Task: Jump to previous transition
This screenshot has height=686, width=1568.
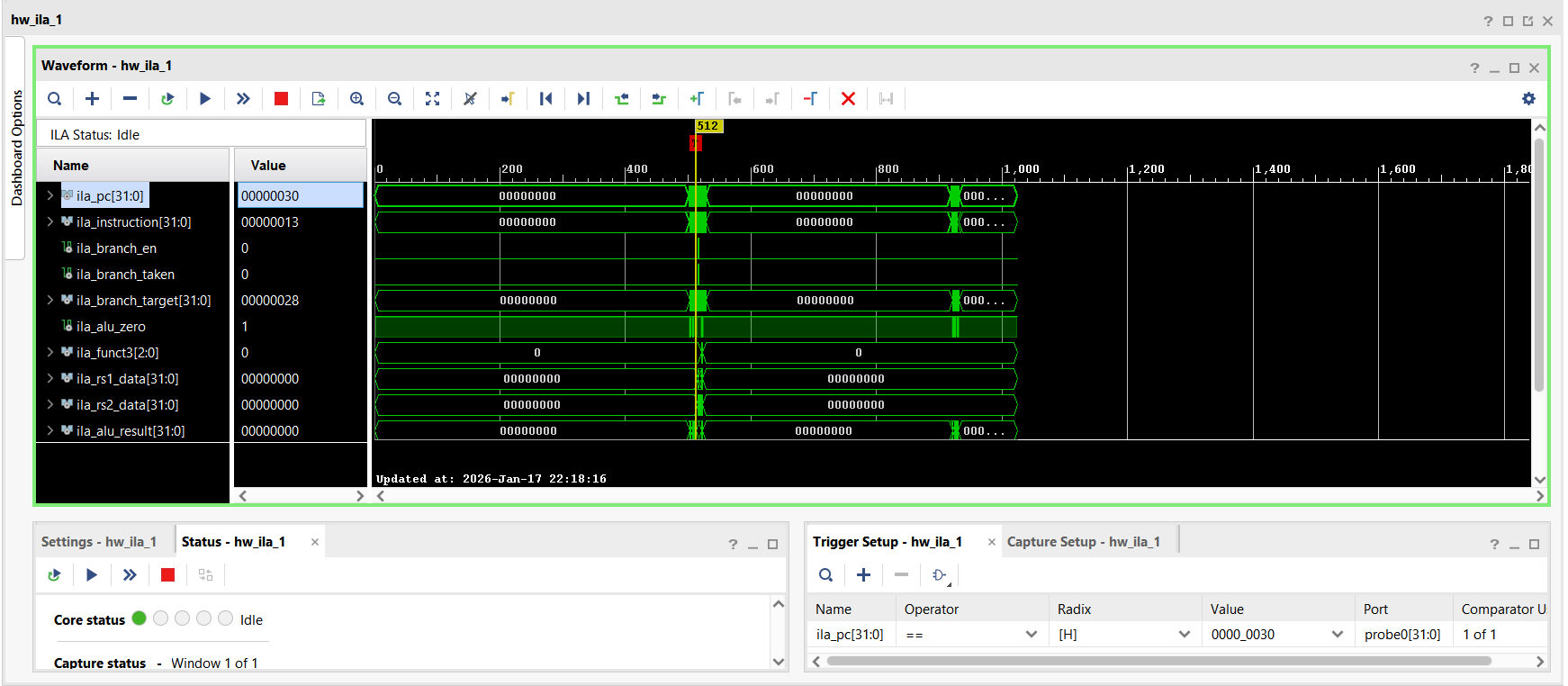Action: pos(621,99)
